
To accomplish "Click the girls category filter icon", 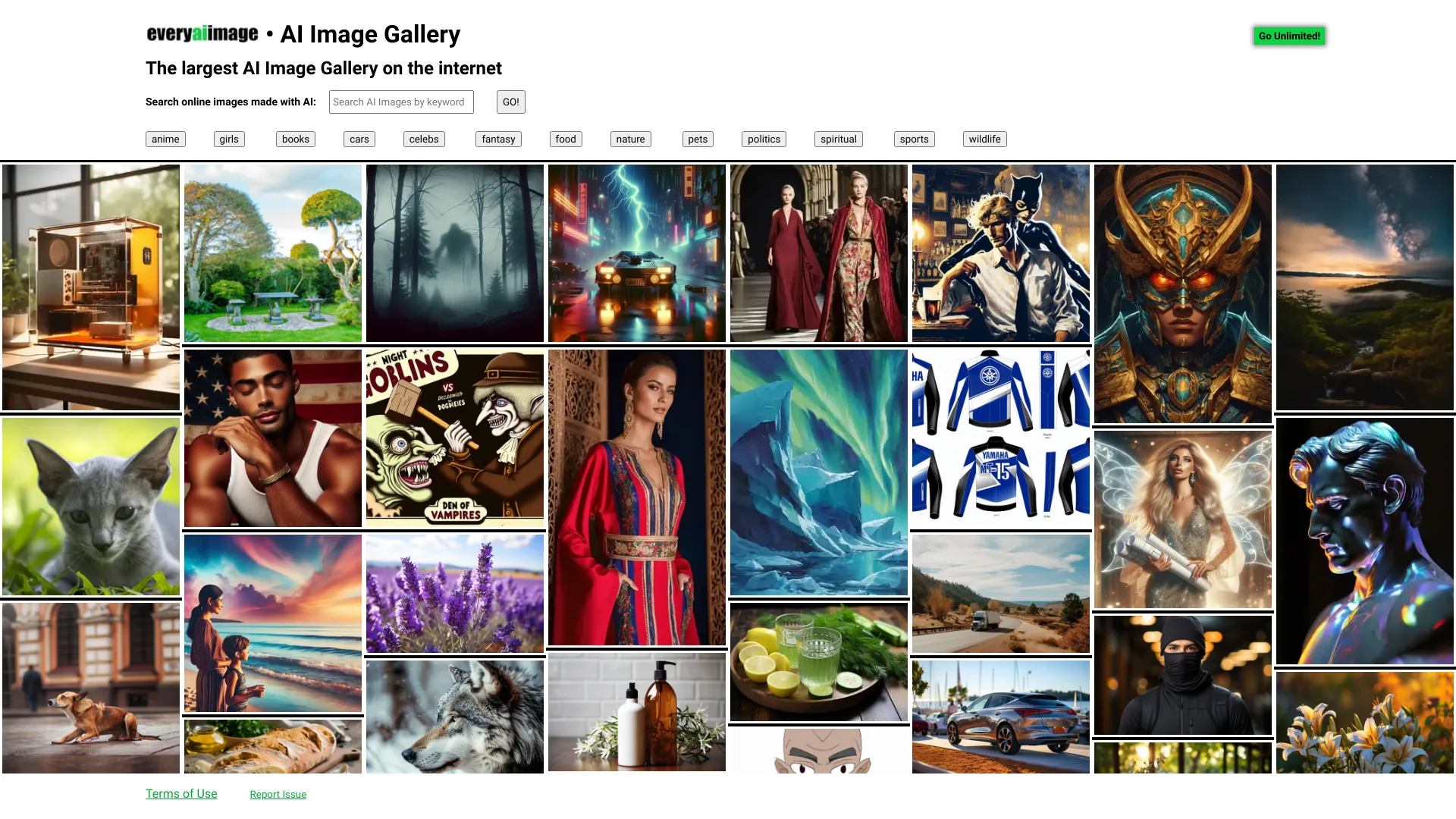I will 229,139.
